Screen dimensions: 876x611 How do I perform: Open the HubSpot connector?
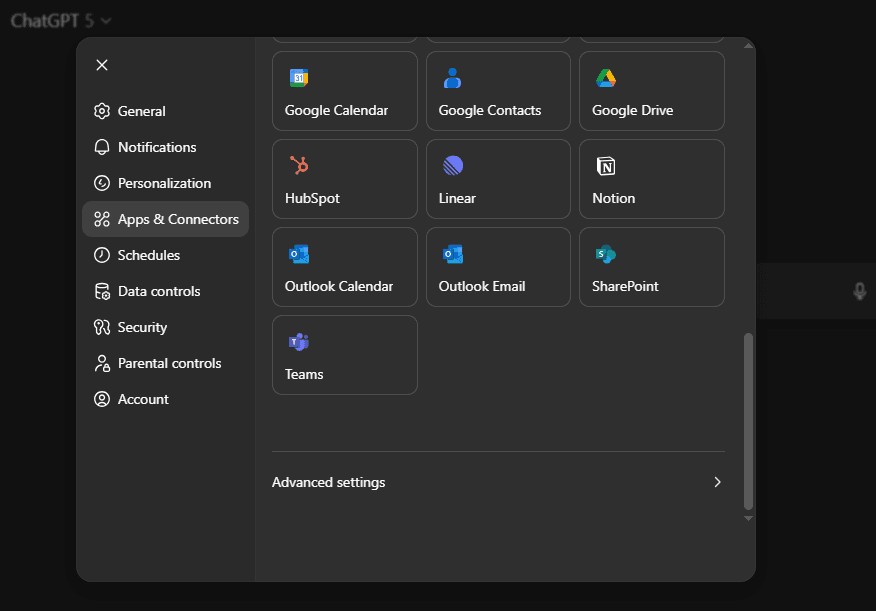(344, 179)
